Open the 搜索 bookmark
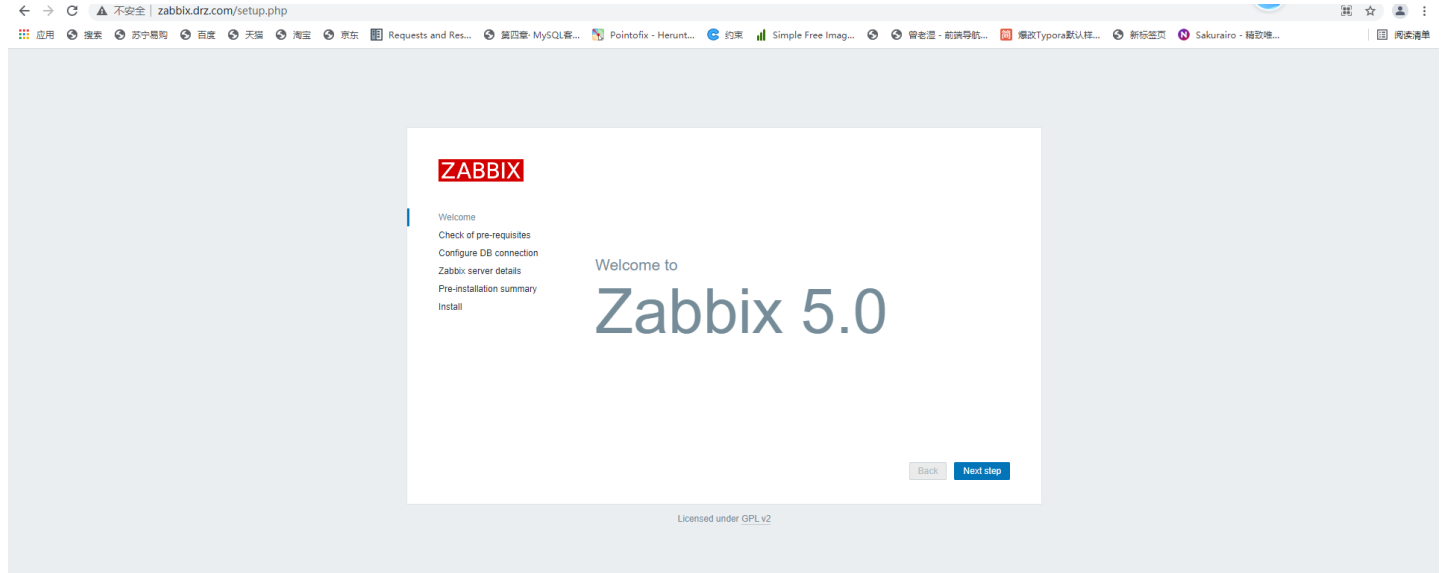Image resolution: width=1442 pixels, height=573 pixels. [85, 35]
